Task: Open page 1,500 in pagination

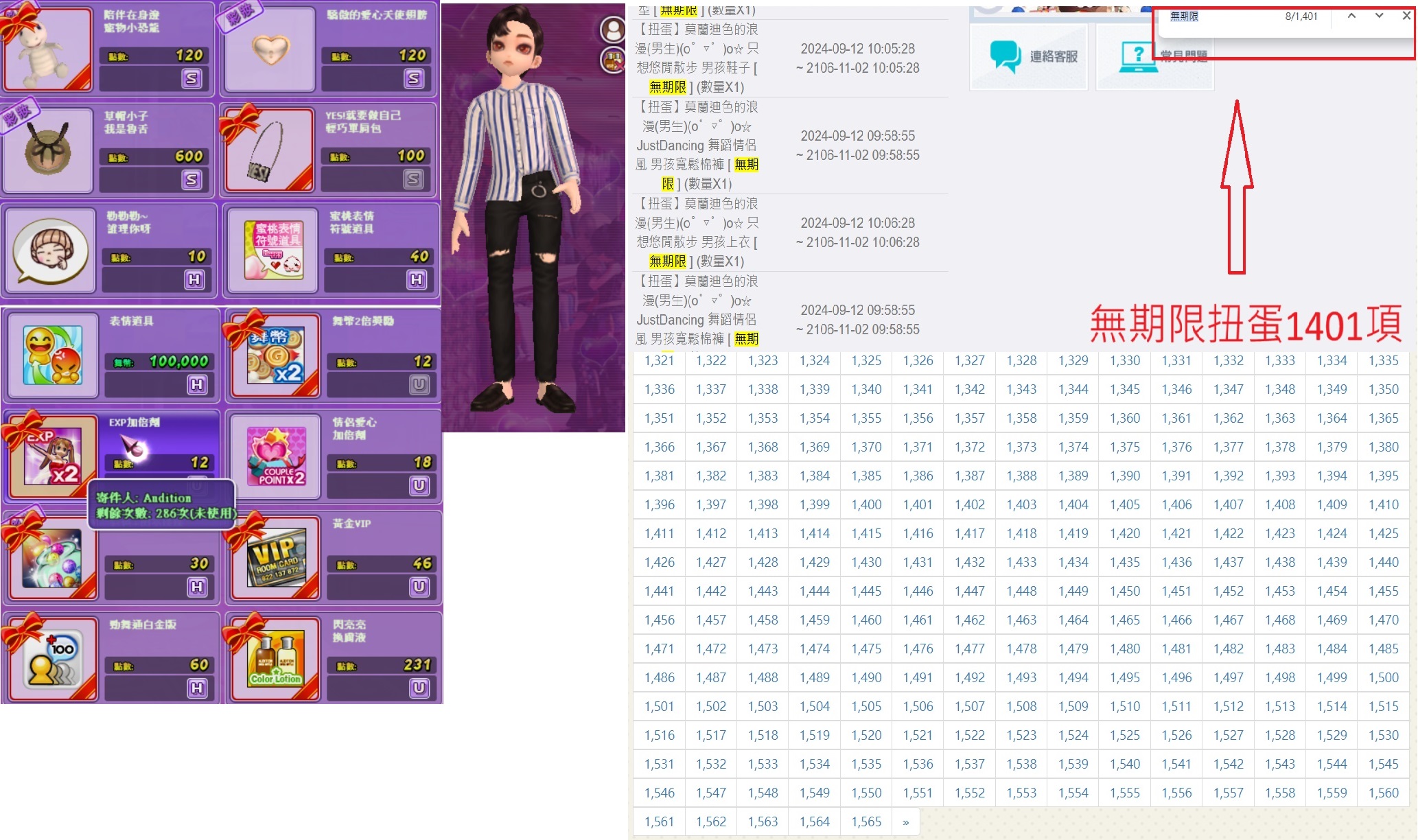Action: point(1383,677)
